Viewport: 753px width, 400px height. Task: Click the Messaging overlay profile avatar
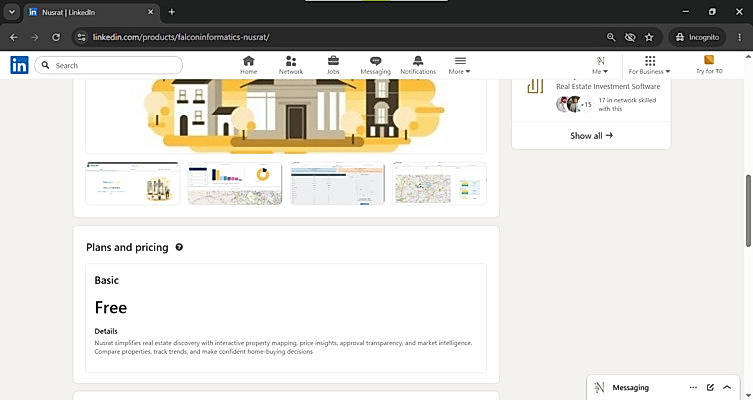point(599,387)
